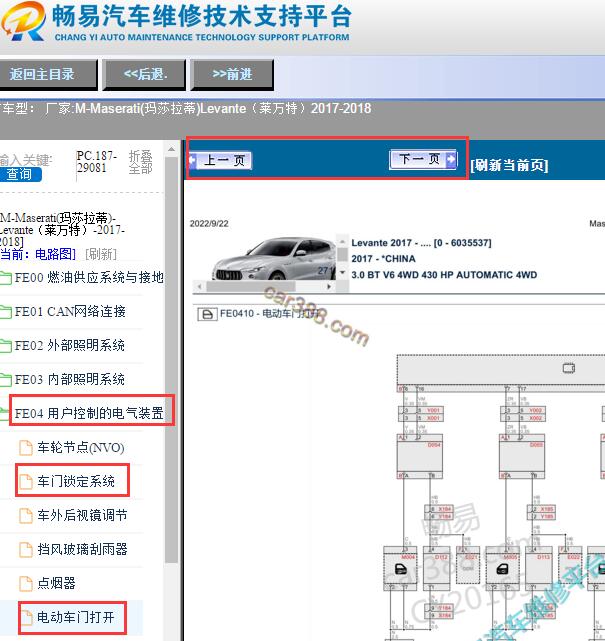
Task: Click document icon beside 车门锁定系统
Action: click(26, 482)
